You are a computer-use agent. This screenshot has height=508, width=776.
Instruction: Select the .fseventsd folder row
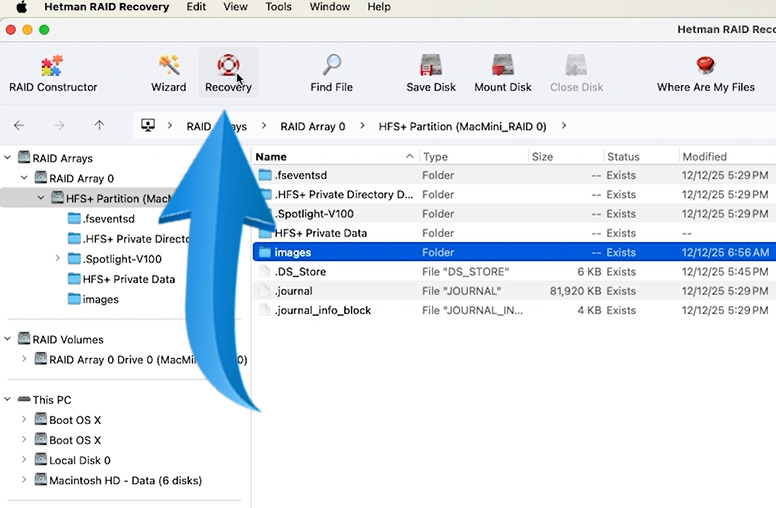pyautogui.click(x=514, y=175)
